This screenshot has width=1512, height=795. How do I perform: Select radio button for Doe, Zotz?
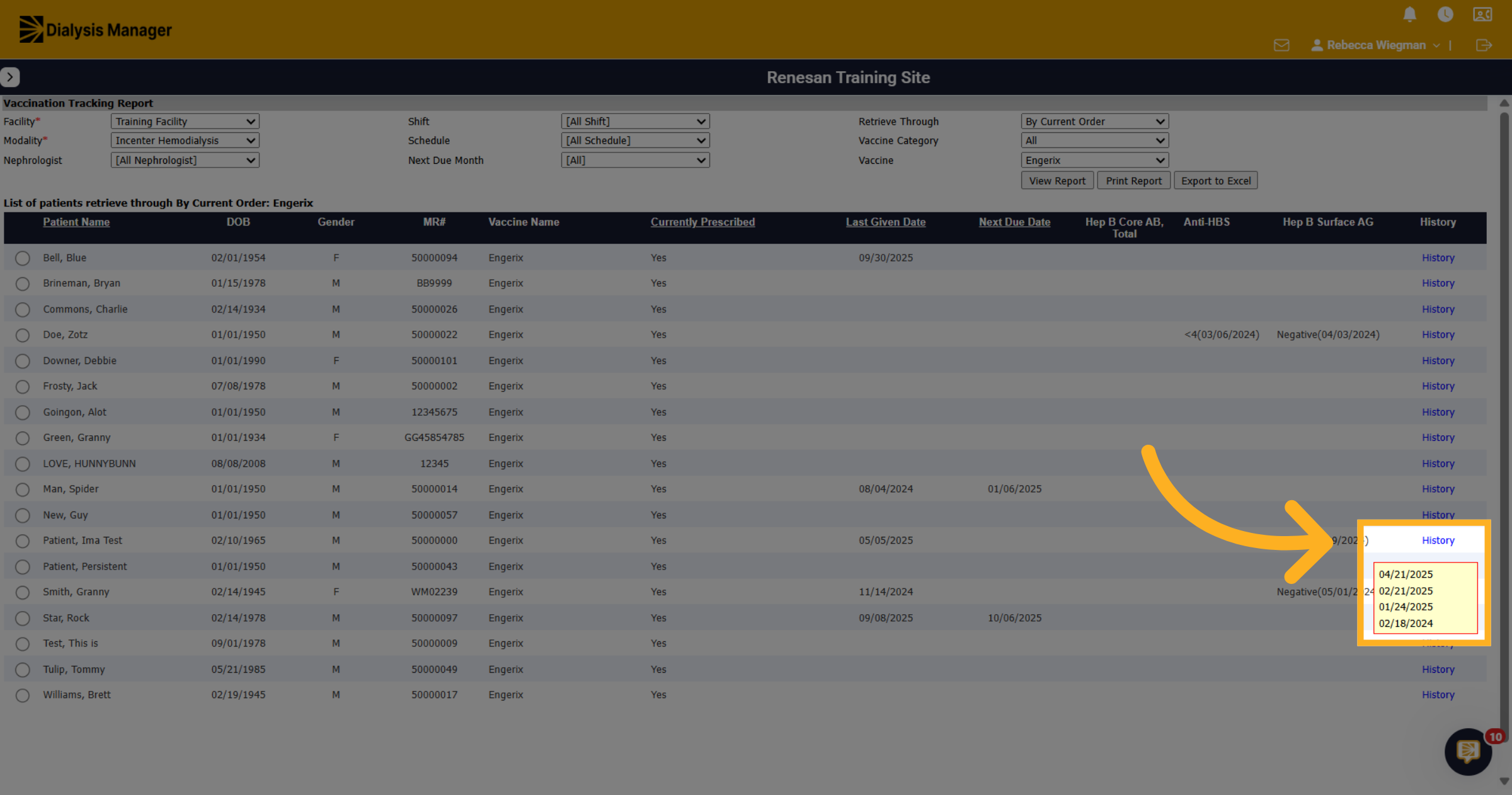click(23, 335)
